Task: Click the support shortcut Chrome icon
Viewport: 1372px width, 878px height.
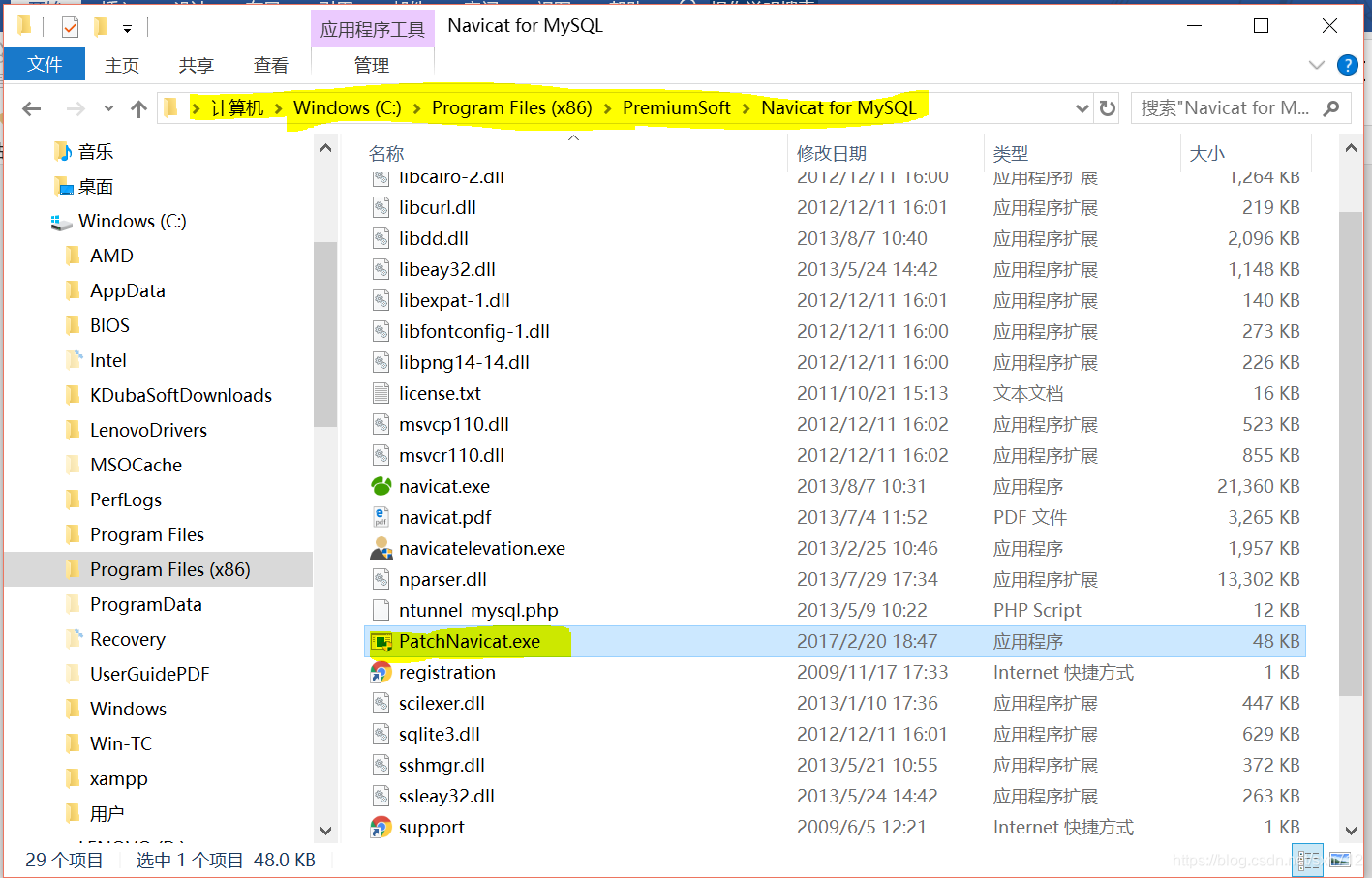Action: pyautogui.click(x=381, y=827)
